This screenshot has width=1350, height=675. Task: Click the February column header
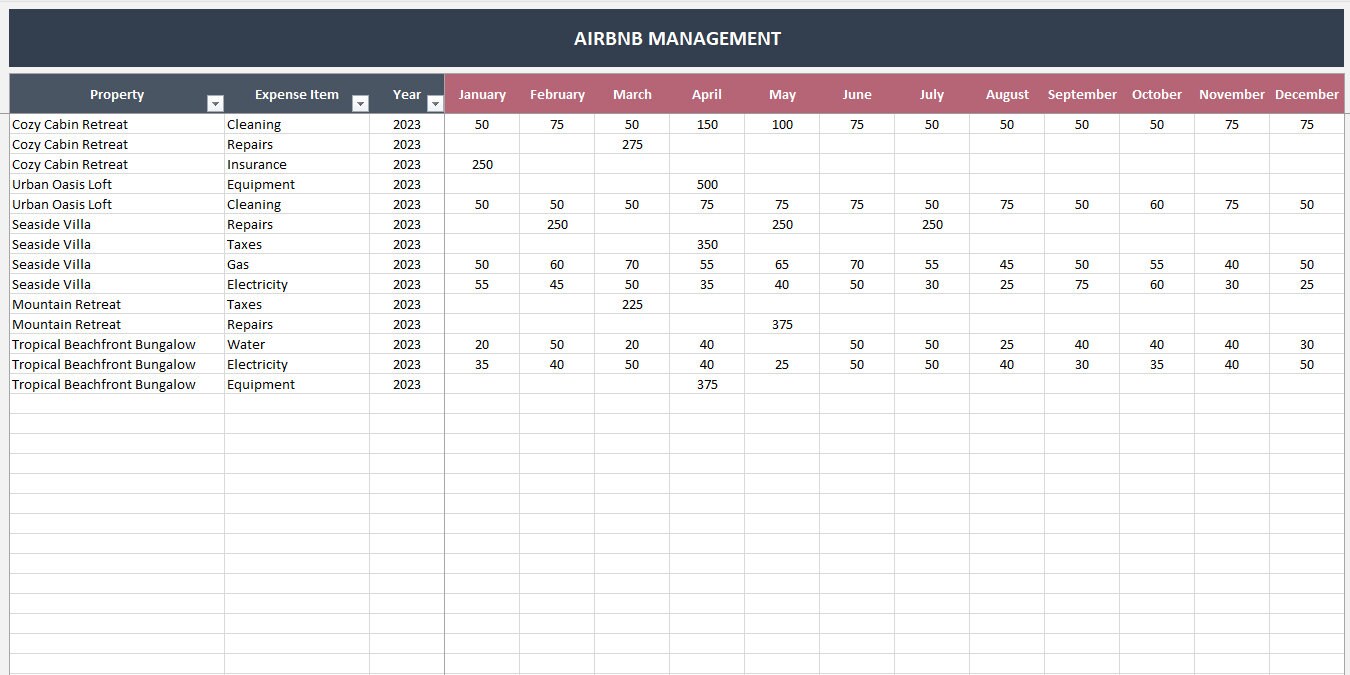(x=557, y=94)
